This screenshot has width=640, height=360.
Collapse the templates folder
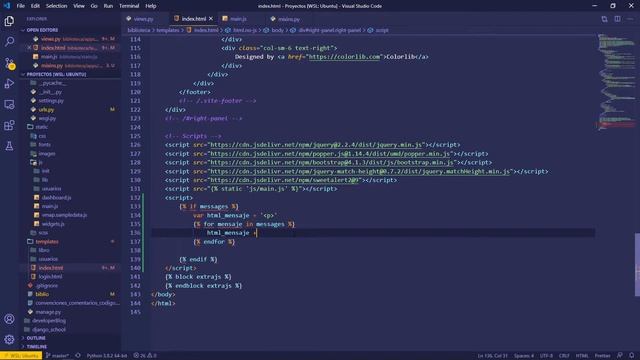pos(47,242)
